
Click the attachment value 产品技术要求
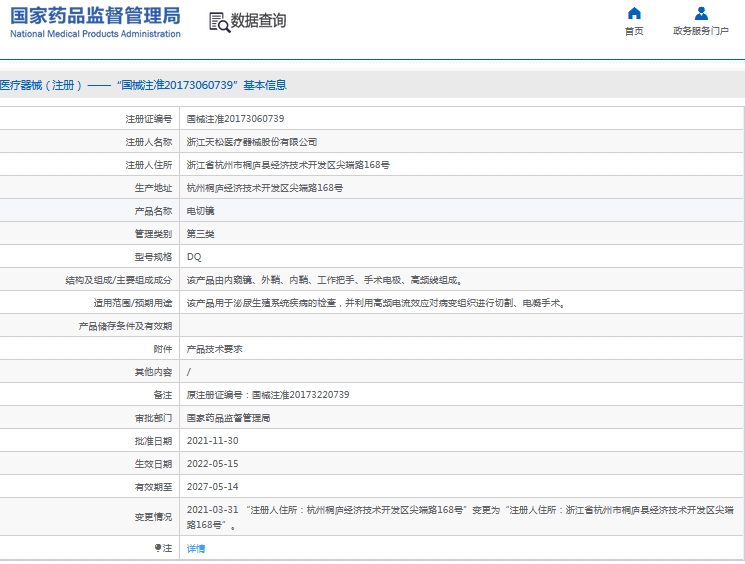(x=214, y=349)
